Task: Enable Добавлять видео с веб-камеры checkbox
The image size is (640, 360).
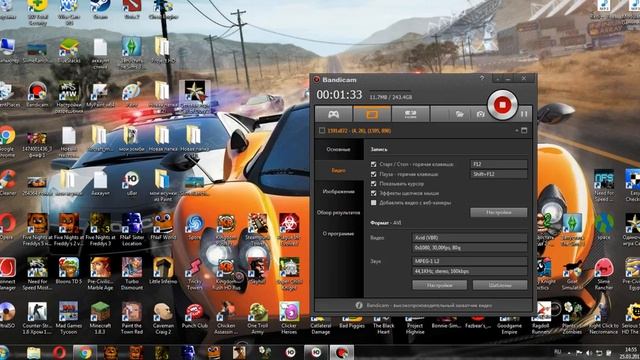Action: tap(373, 202)
